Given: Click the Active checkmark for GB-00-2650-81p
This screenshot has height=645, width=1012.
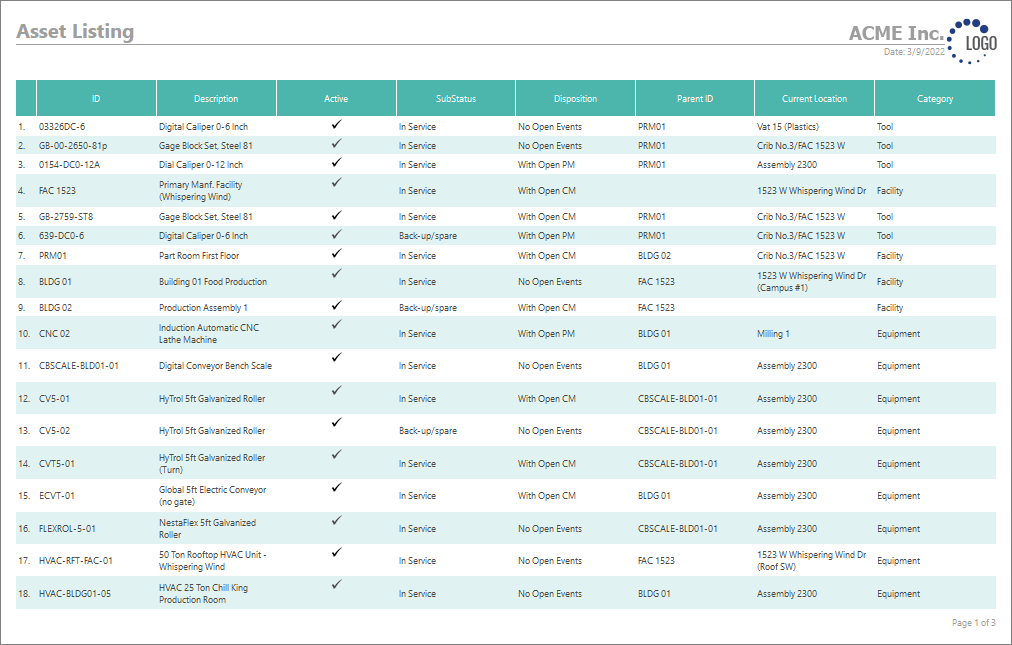Looking at the screenshot, I should click(336, 143).
